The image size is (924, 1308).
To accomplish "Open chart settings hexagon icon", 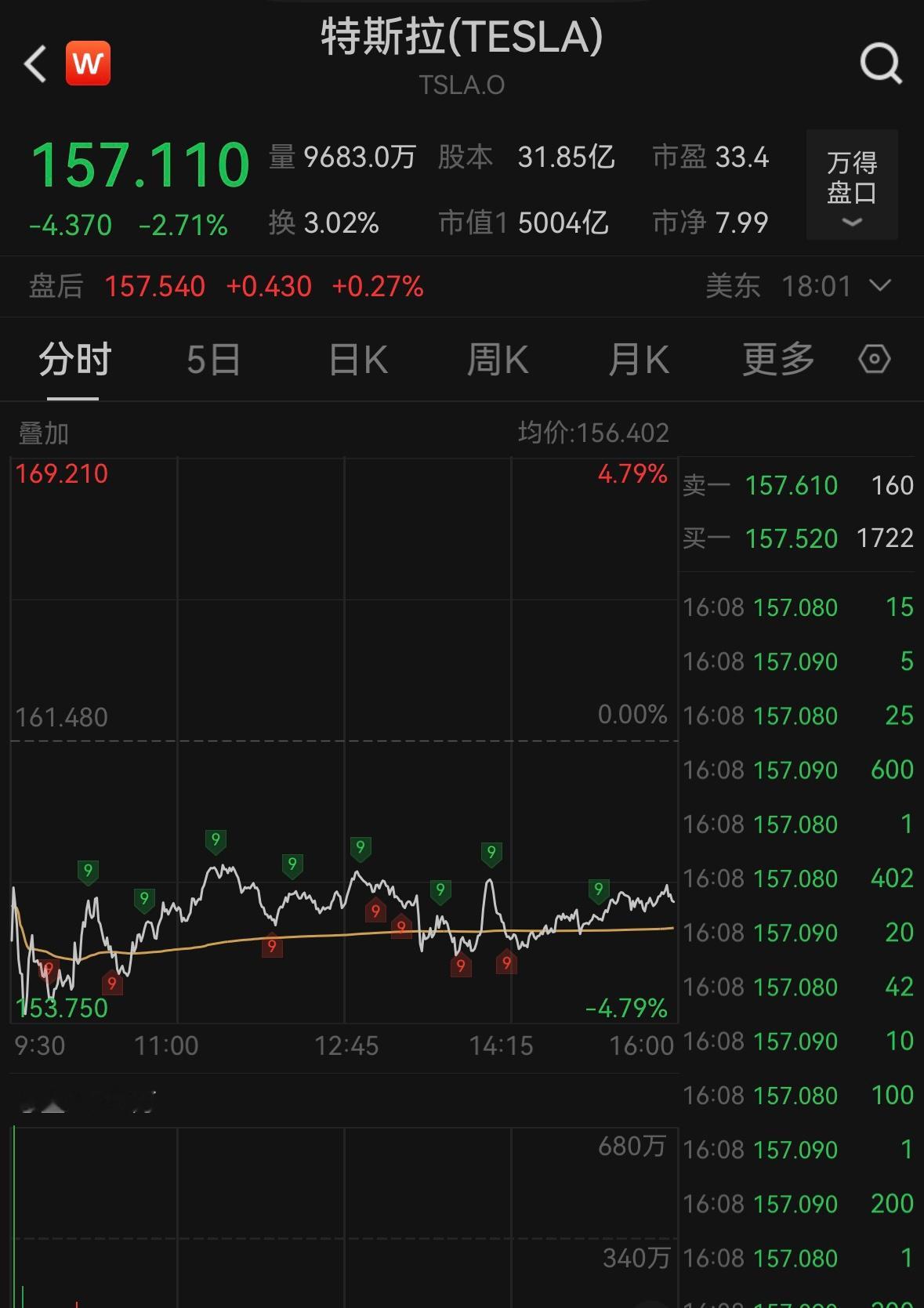I will click(x=875, y=360).
